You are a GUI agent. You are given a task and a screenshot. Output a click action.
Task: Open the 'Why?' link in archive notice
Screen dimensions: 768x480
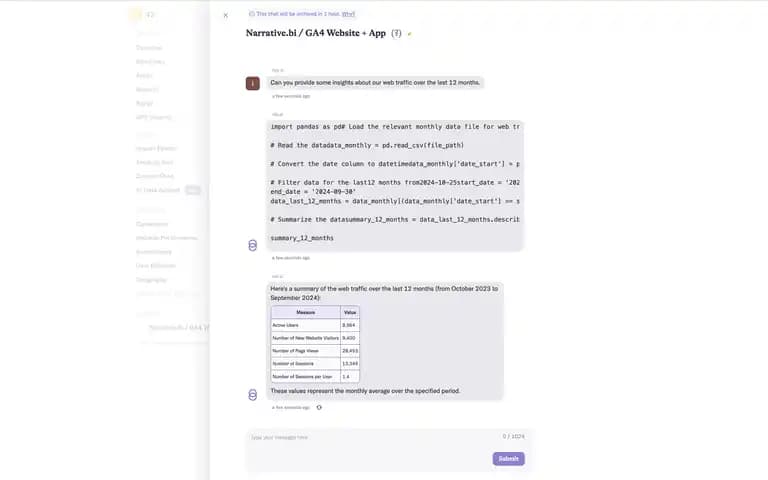click(x=348, y=14)
